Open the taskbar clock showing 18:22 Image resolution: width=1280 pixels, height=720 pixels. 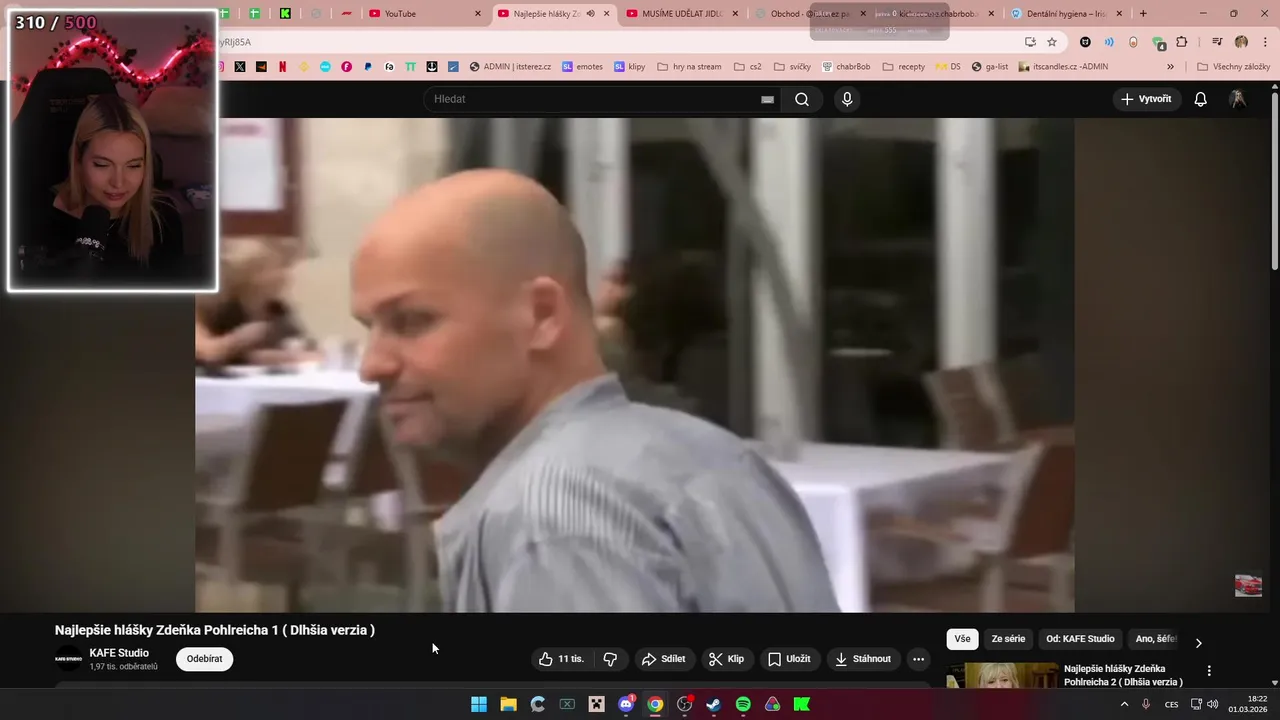[1248, 704]
